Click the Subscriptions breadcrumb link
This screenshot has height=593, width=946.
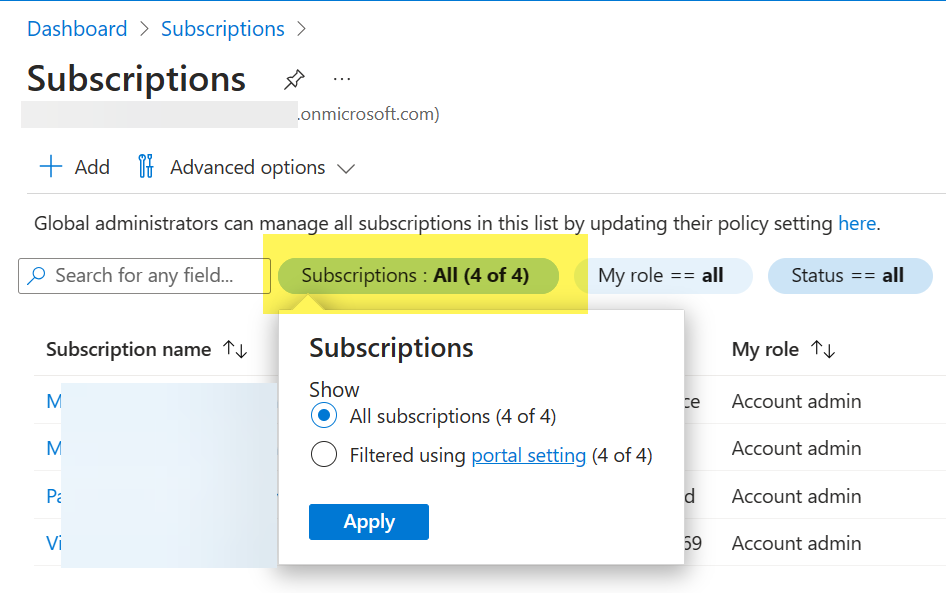coord(222,29)
